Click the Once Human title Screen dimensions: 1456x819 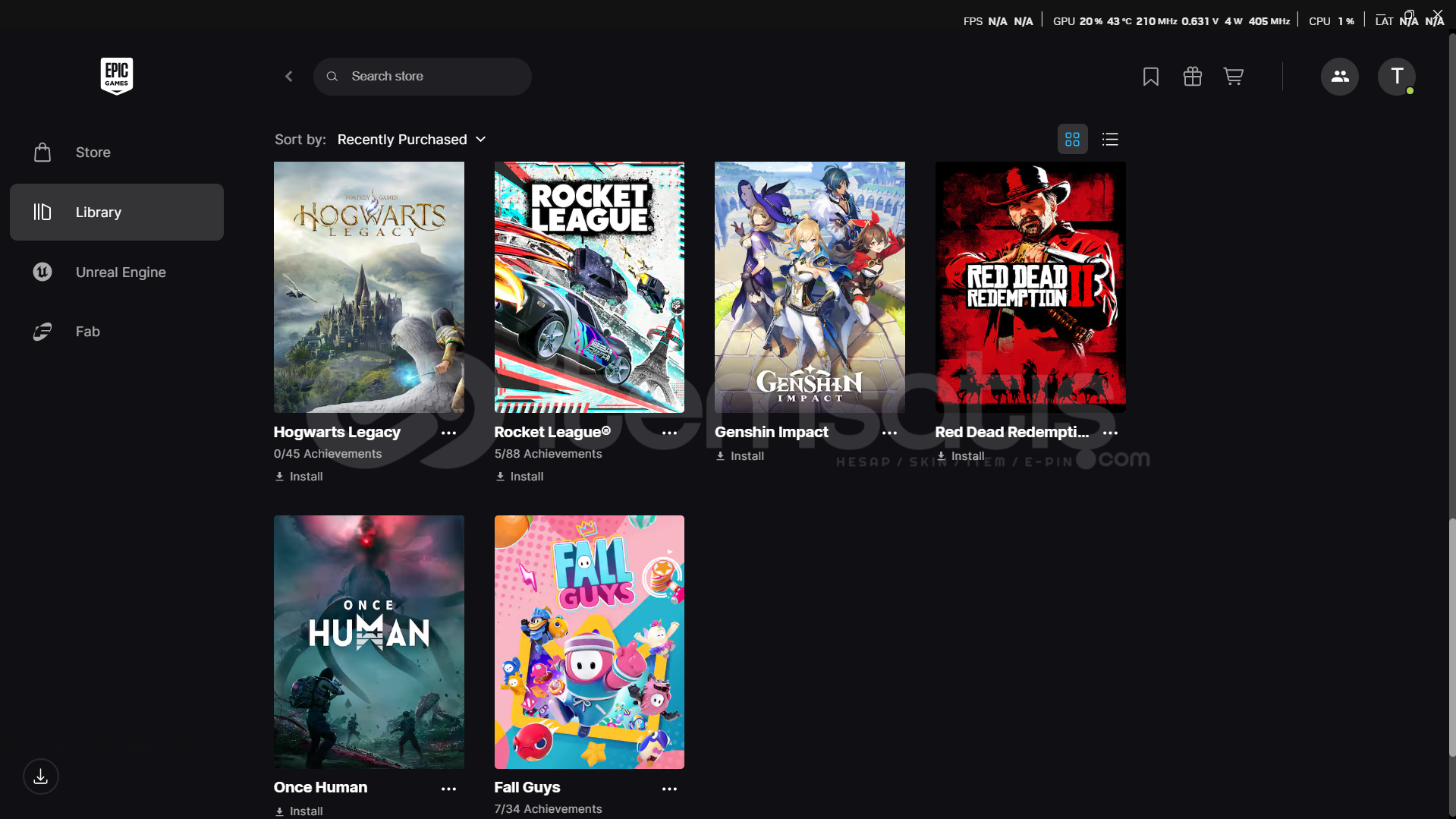point(320,787)
